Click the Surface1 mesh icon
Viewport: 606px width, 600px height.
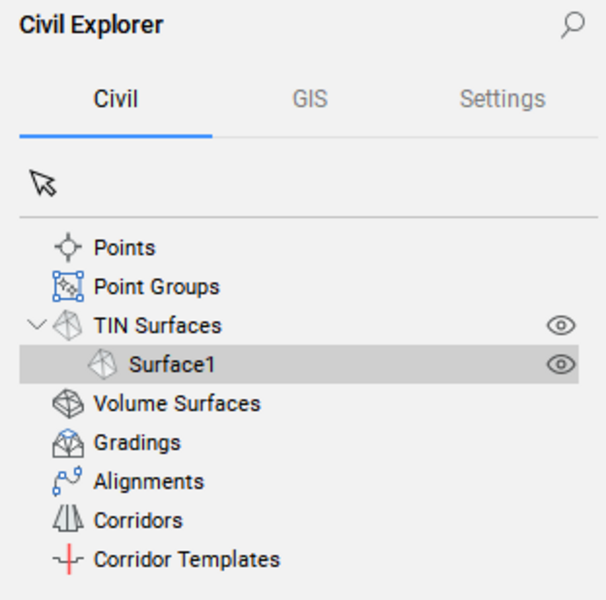click(x=102, y=364)
